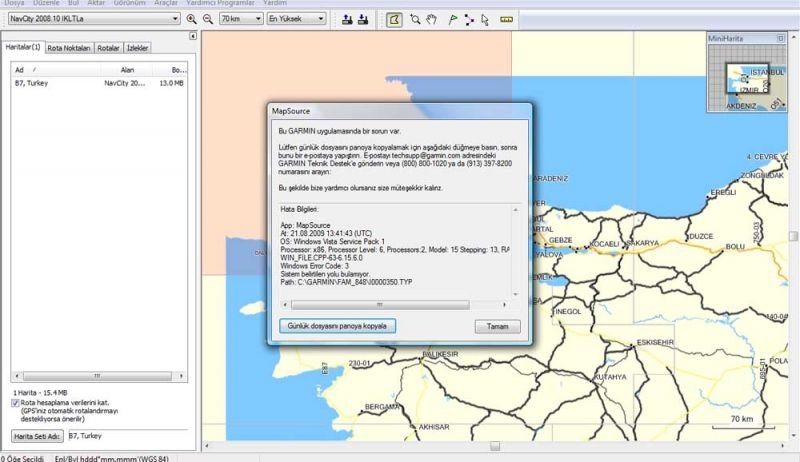
Task: Select the Route tool icon
Action: [x=469, y=19]
